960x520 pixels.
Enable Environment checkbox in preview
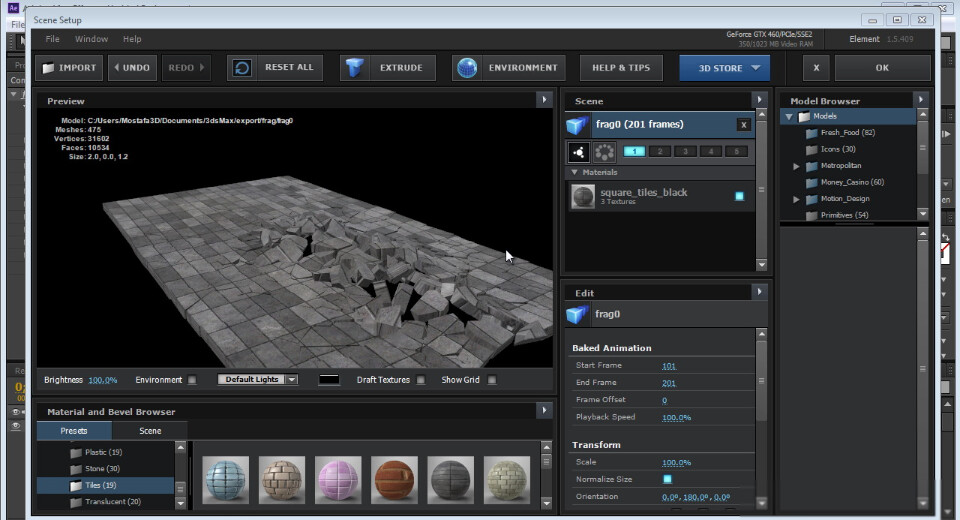pyautogui.click(x=192, y=380)
